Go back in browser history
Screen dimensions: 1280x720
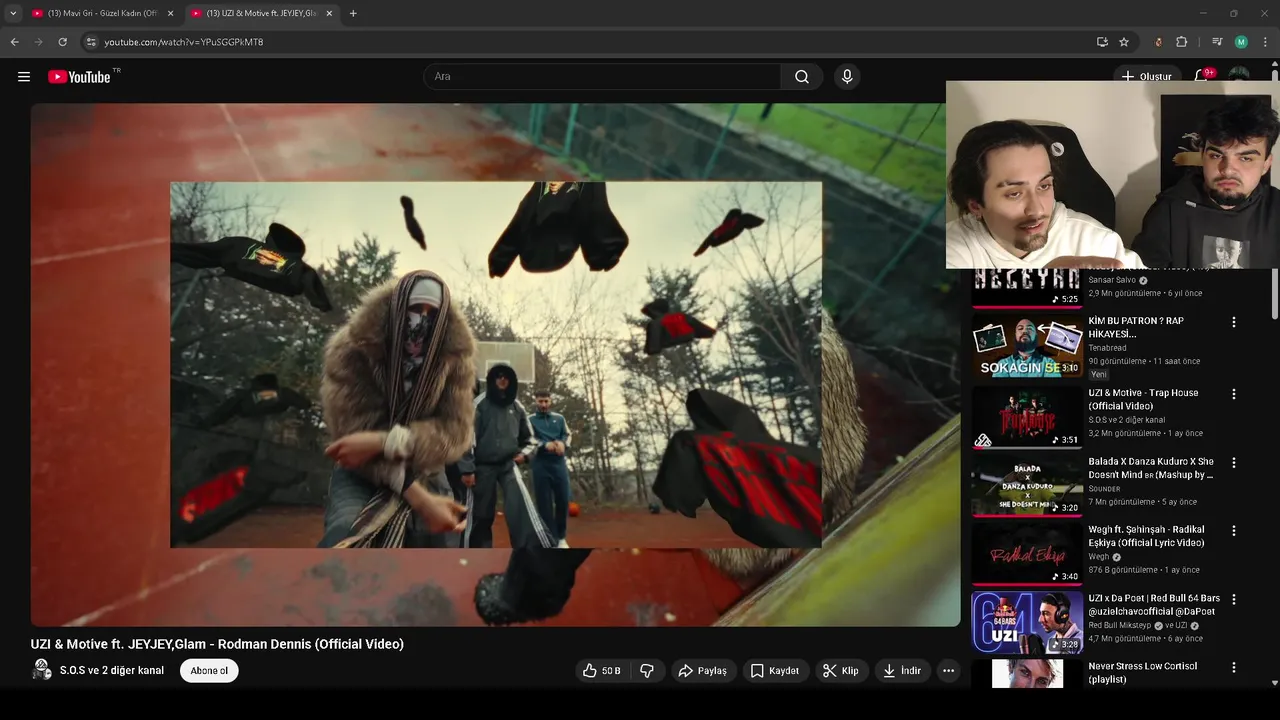point(14,42)
